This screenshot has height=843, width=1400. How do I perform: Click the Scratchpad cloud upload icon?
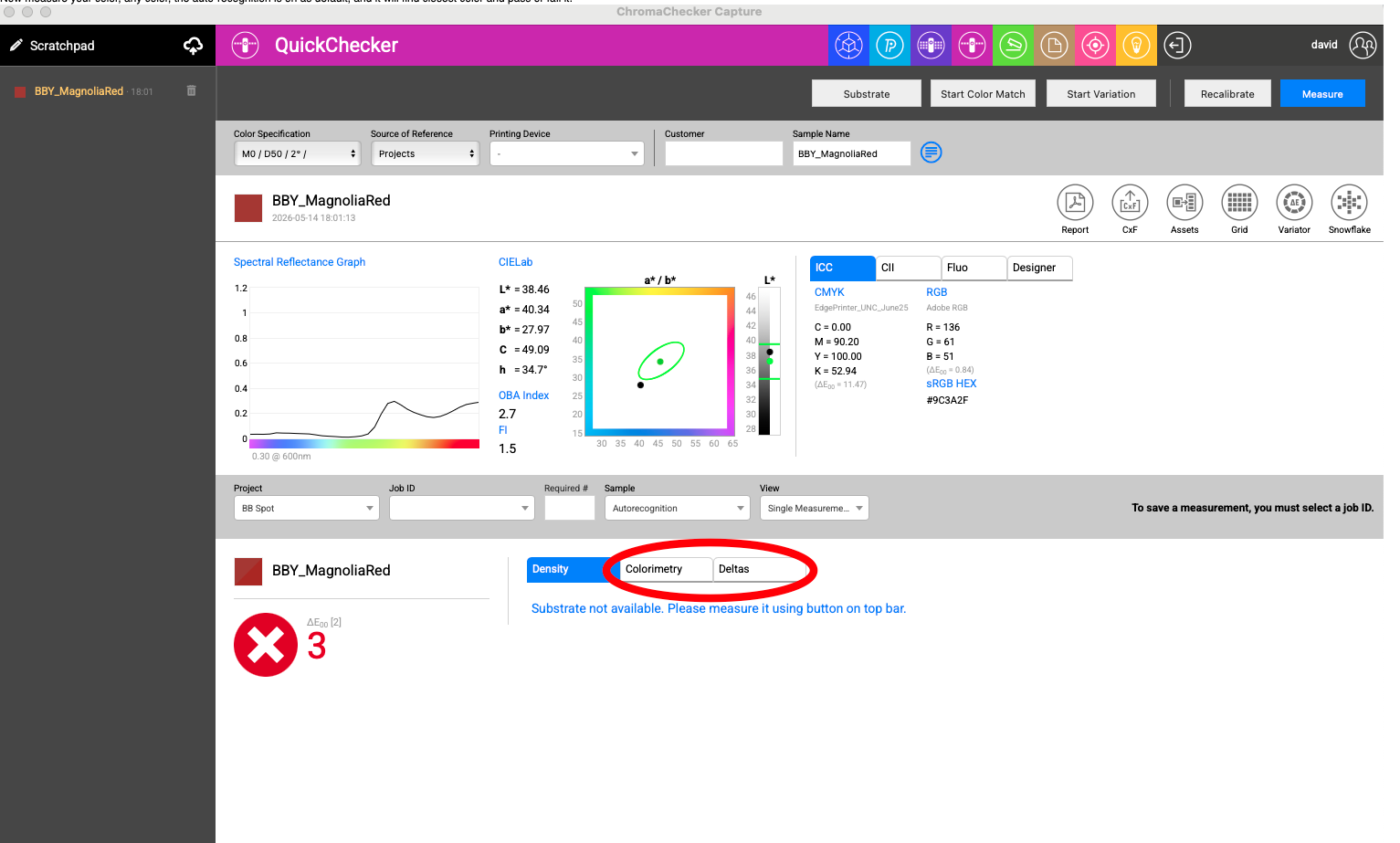coord(193,46)
